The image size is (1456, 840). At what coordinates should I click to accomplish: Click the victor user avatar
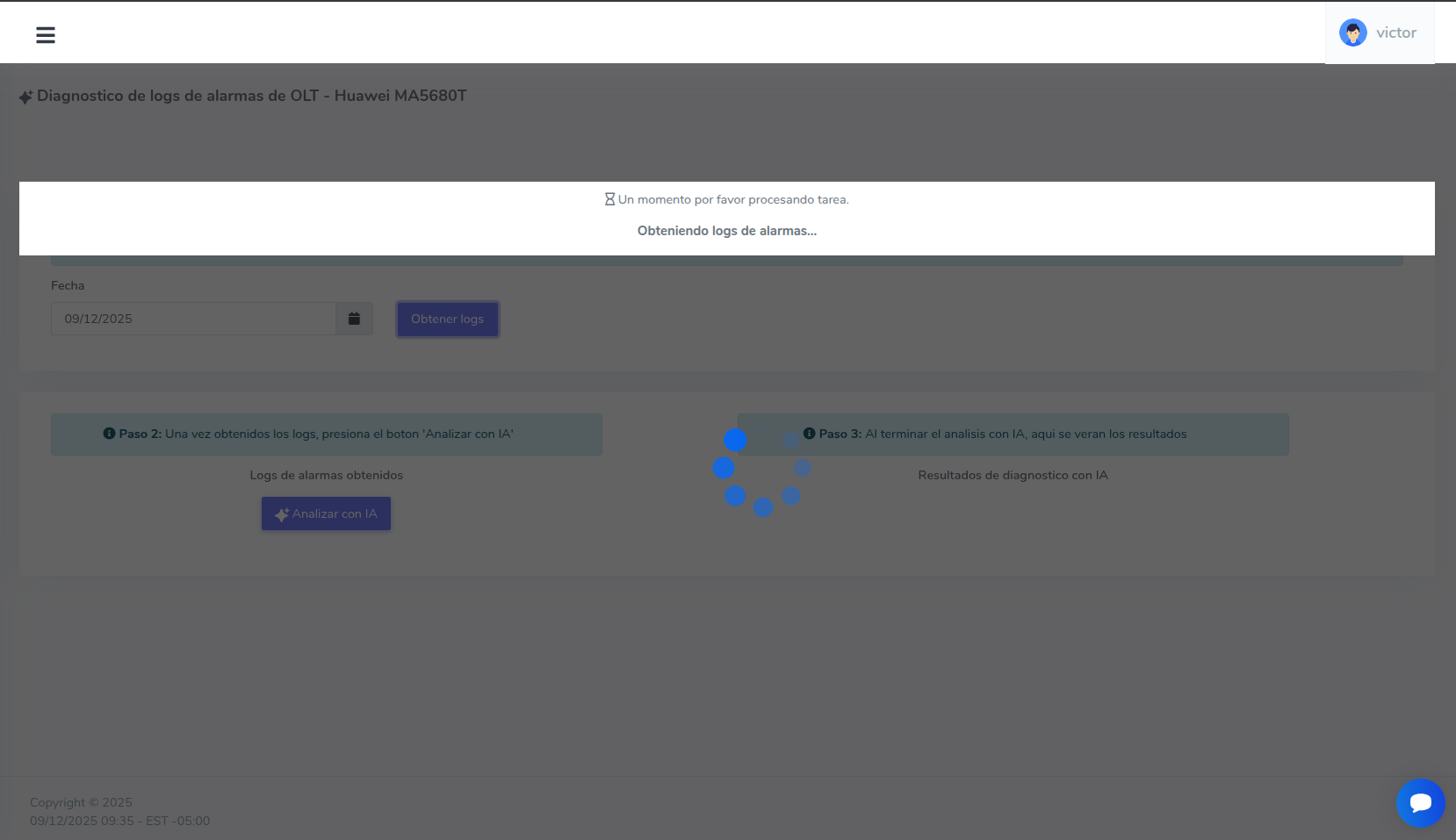(1352, 33)
